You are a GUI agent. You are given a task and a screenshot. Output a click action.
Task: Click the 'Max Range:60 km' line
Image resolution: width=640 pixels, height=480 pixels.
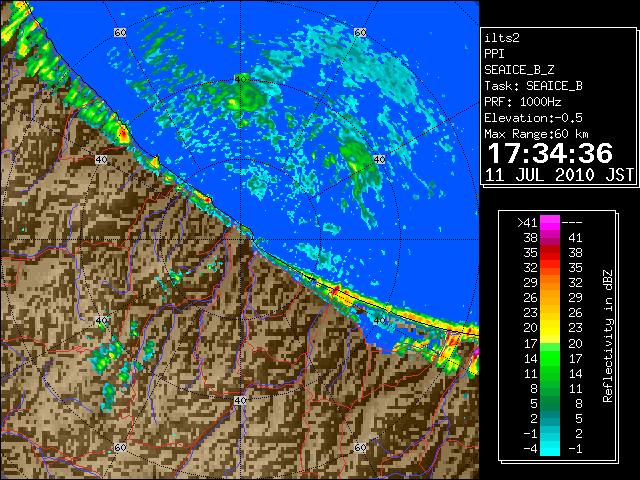tap(536, 134)
